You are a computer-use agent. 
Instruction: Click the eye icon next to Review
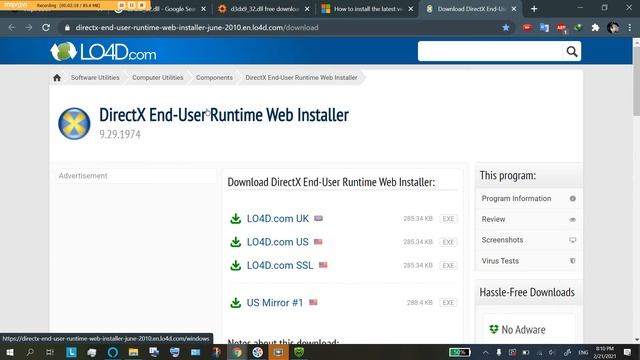point(573,220)
